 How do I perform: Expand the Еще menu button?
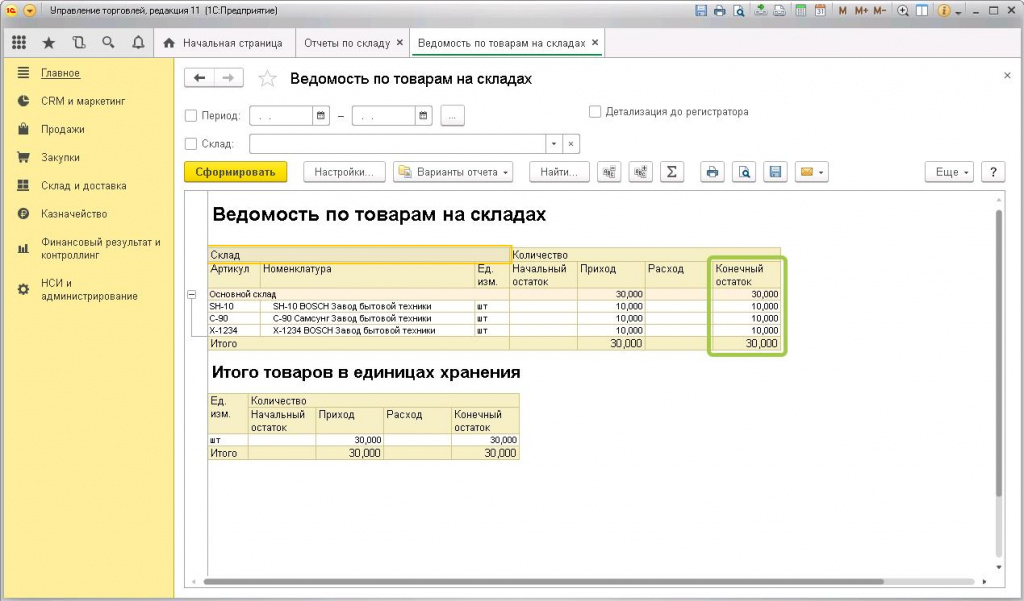[x=948, y=172]
